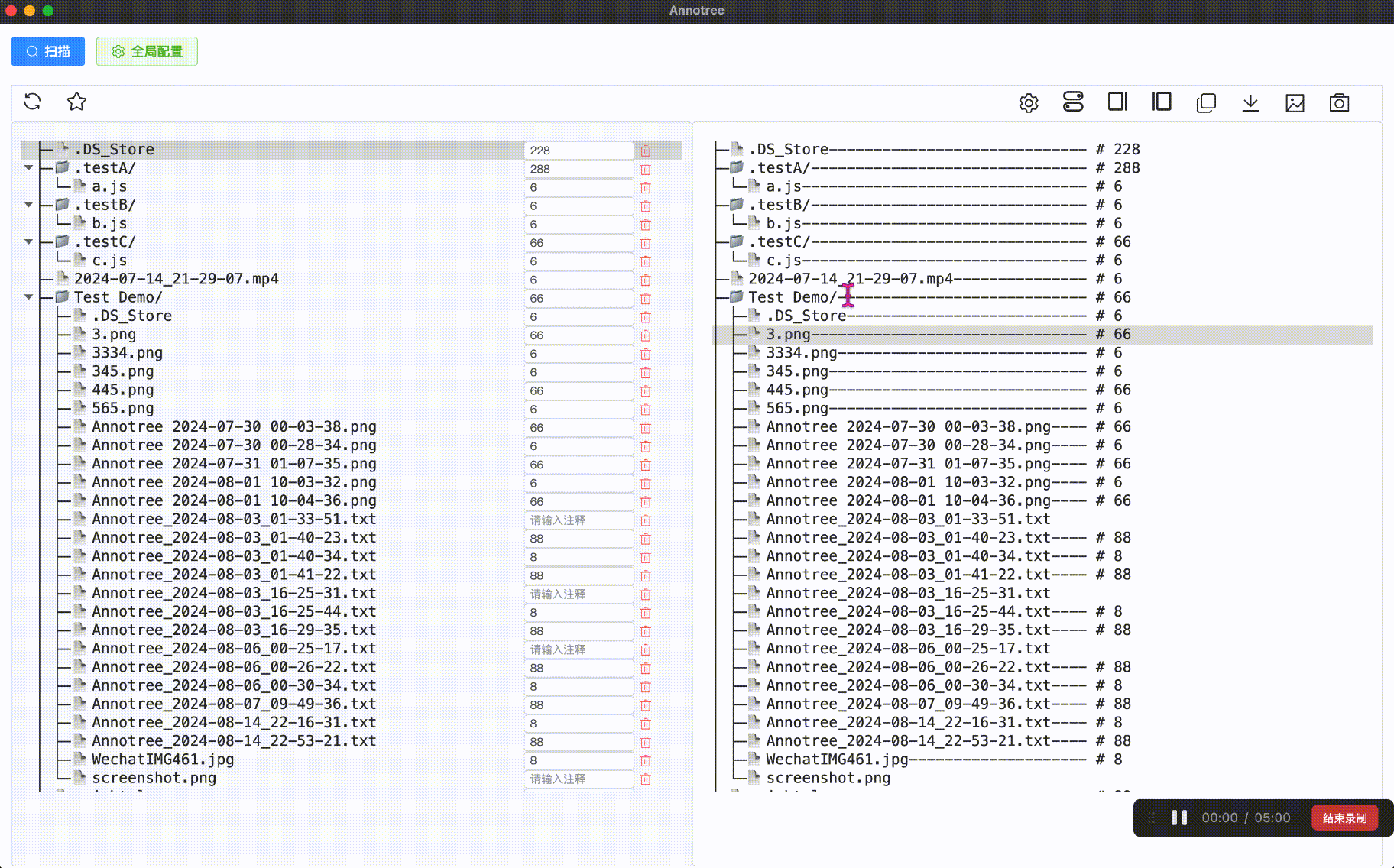Image resolution: width=1394 pixels, height=868 pixels.
Task: Click annotation field for top .DS_Store
Action: point(579,151)
